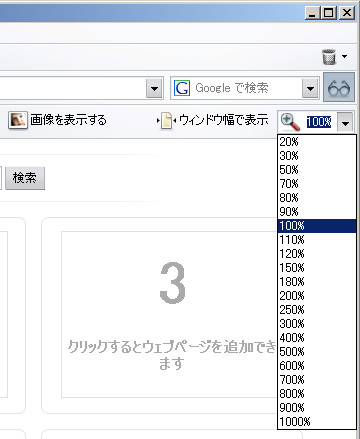Image resolution: width=360 pixels, height=439 pixels.
Task: Select 900% zoom level
Action: tap(317, 408)
